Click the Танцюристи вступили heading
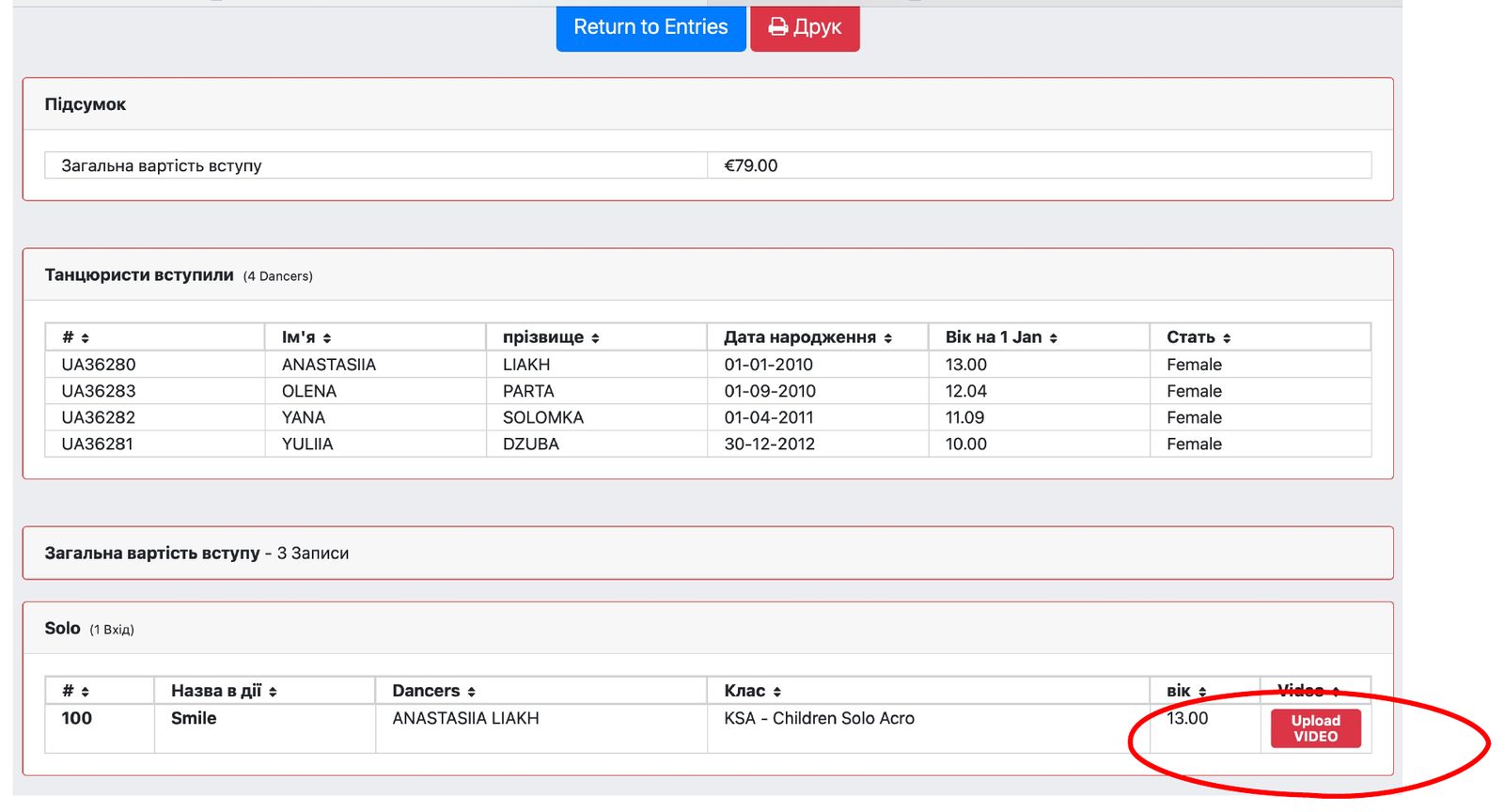The width and height of the screenshot is (1504, 812). 139,275
